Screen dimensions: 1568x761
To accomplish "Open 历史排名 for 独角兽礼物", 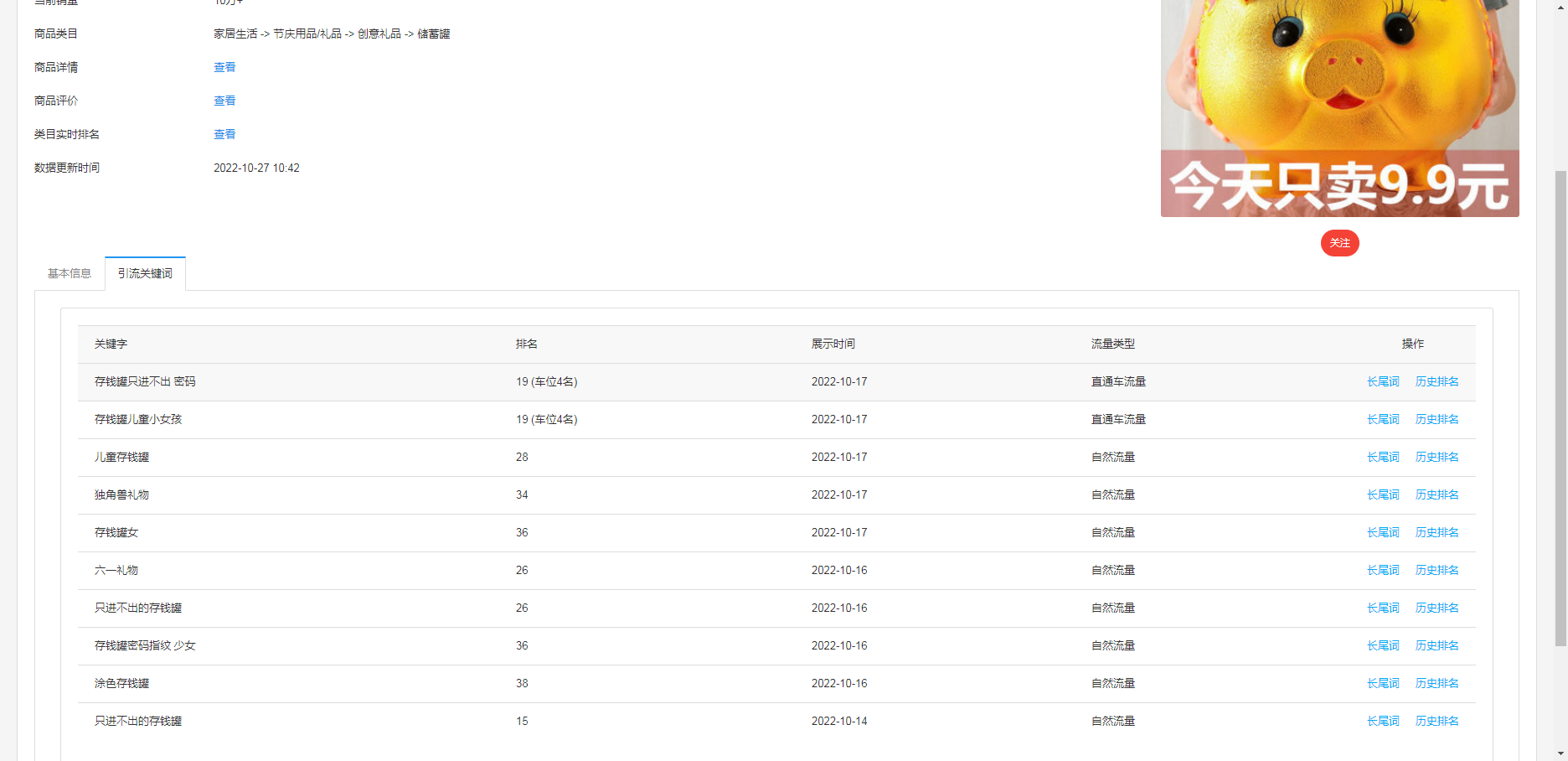I will pos(1436,494).
